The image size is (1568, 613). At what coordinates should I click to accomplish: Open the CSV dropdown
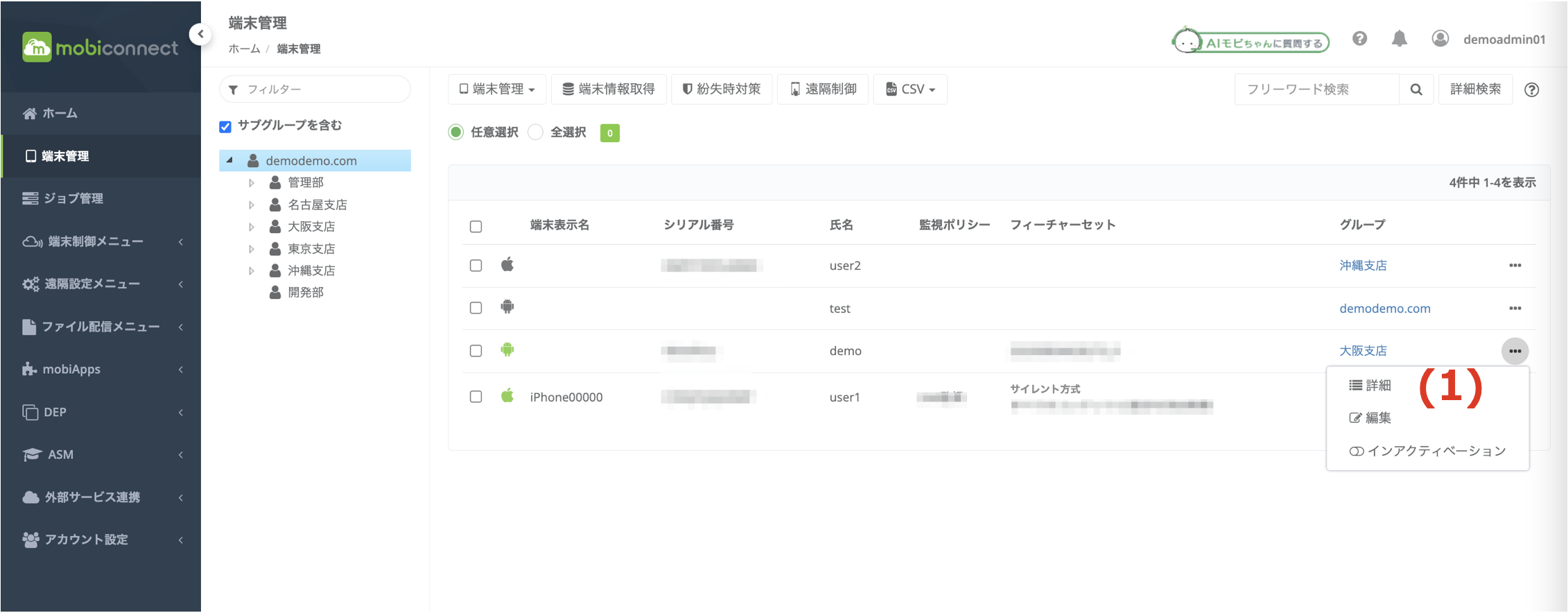(910, 89)
